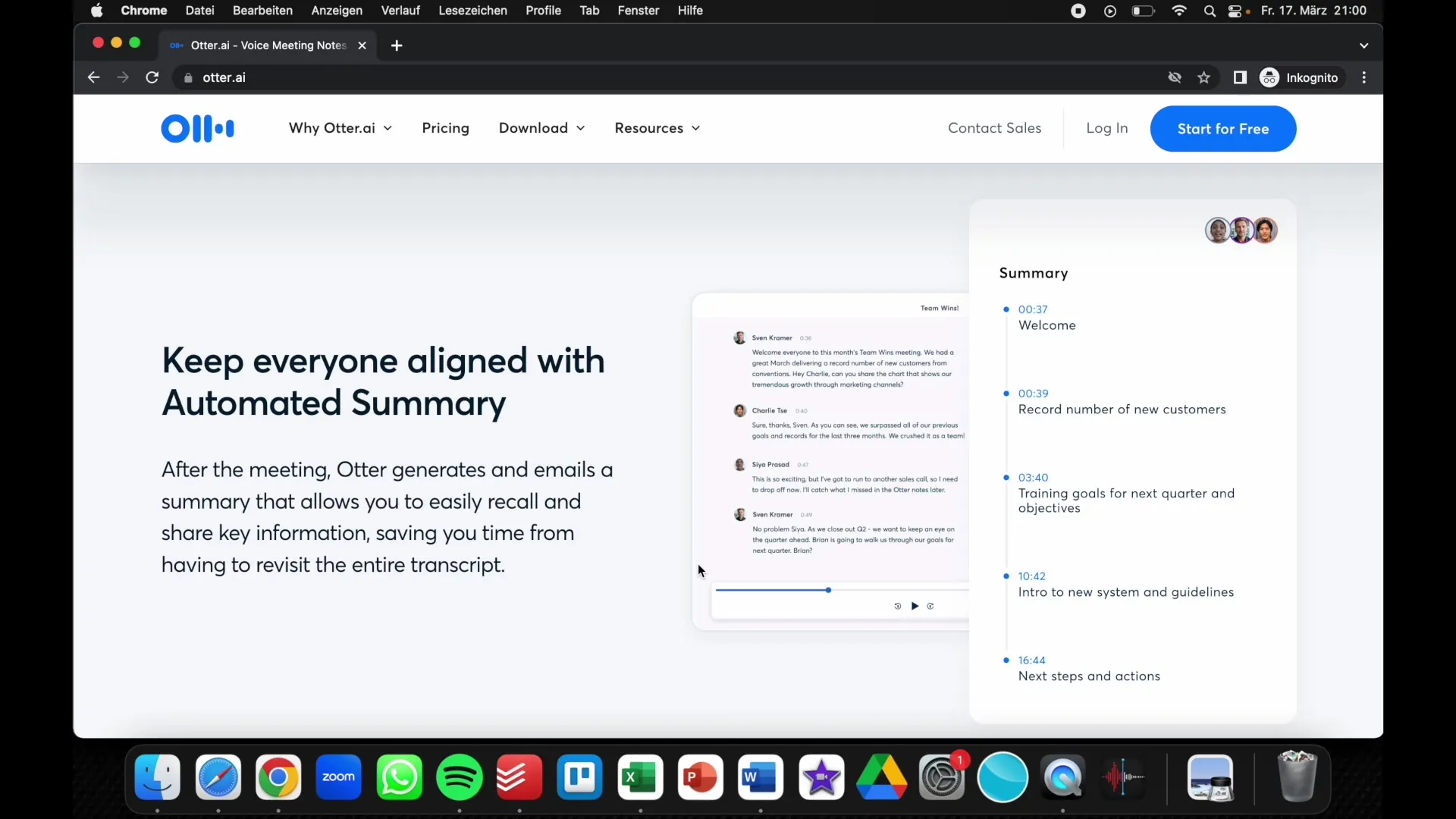The height and width of the screenshot is (819, 1456).
Task: Open iMovie from the Dock
Action: (821, 777)
